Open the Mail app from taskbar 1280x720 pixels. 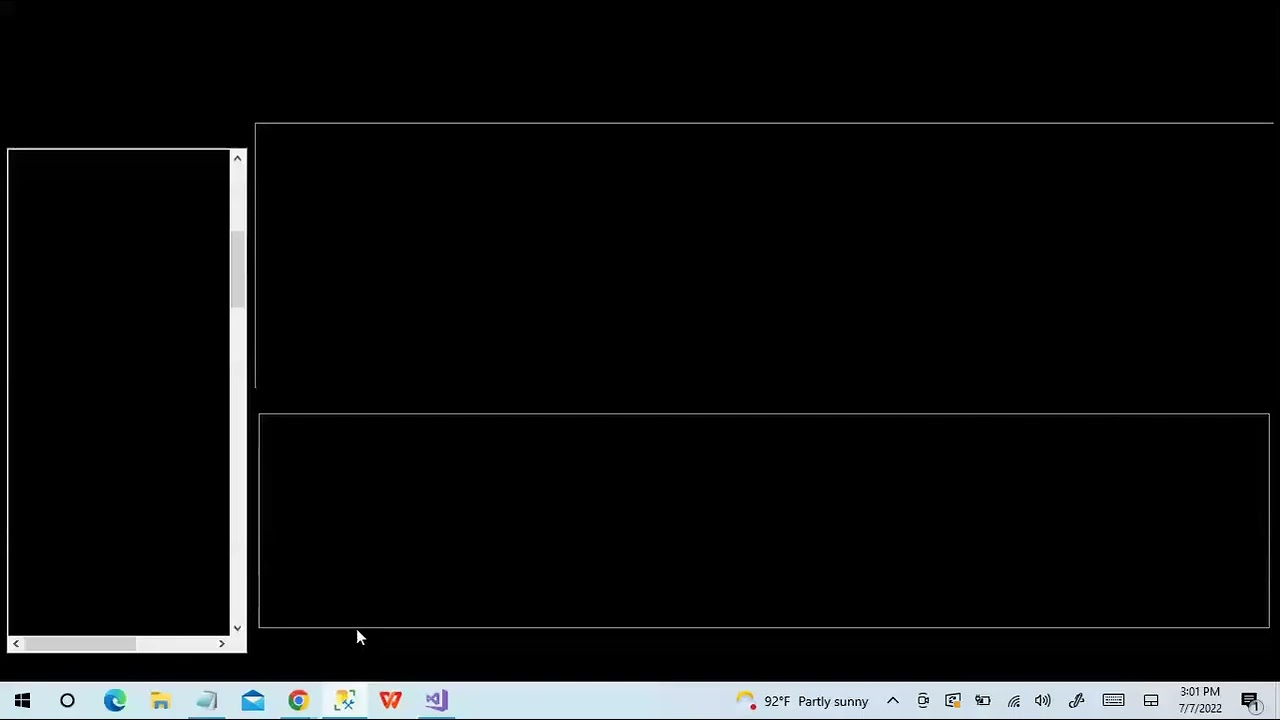pos(253,701)
